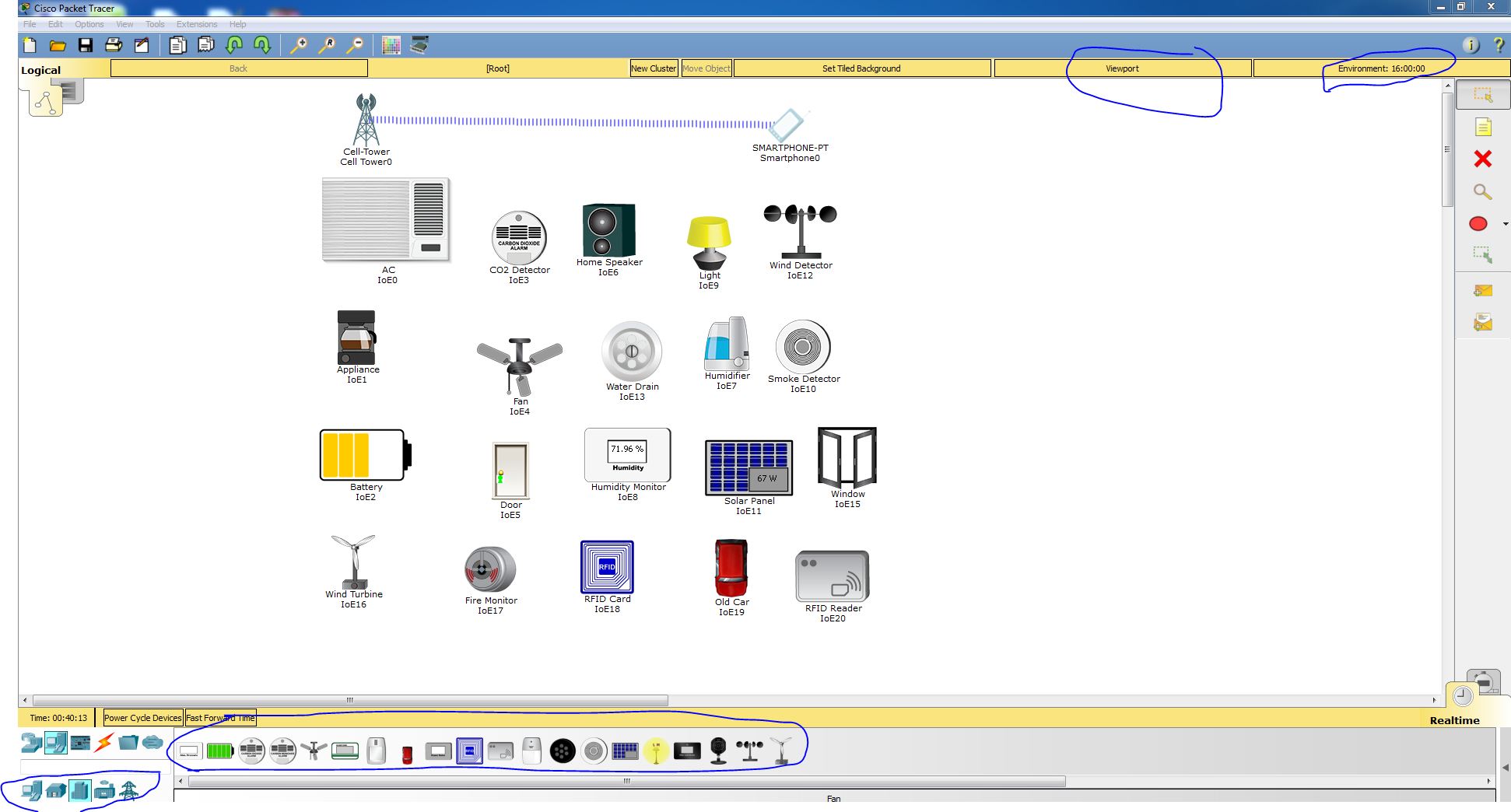Select the Place Note tool
This screenshot has height=812, width=1511.
pyautogui.click(x=1483, y=127)
